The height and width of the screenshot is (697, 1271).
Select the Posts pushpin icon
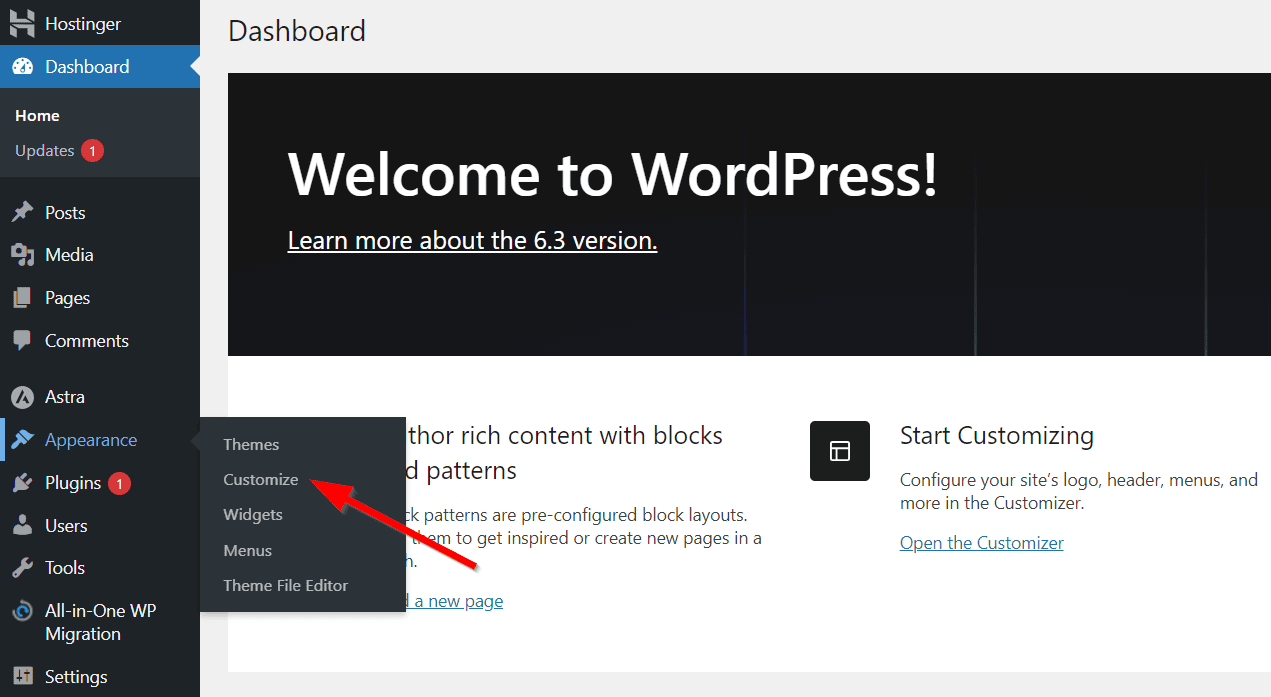(x=22, y=211)
